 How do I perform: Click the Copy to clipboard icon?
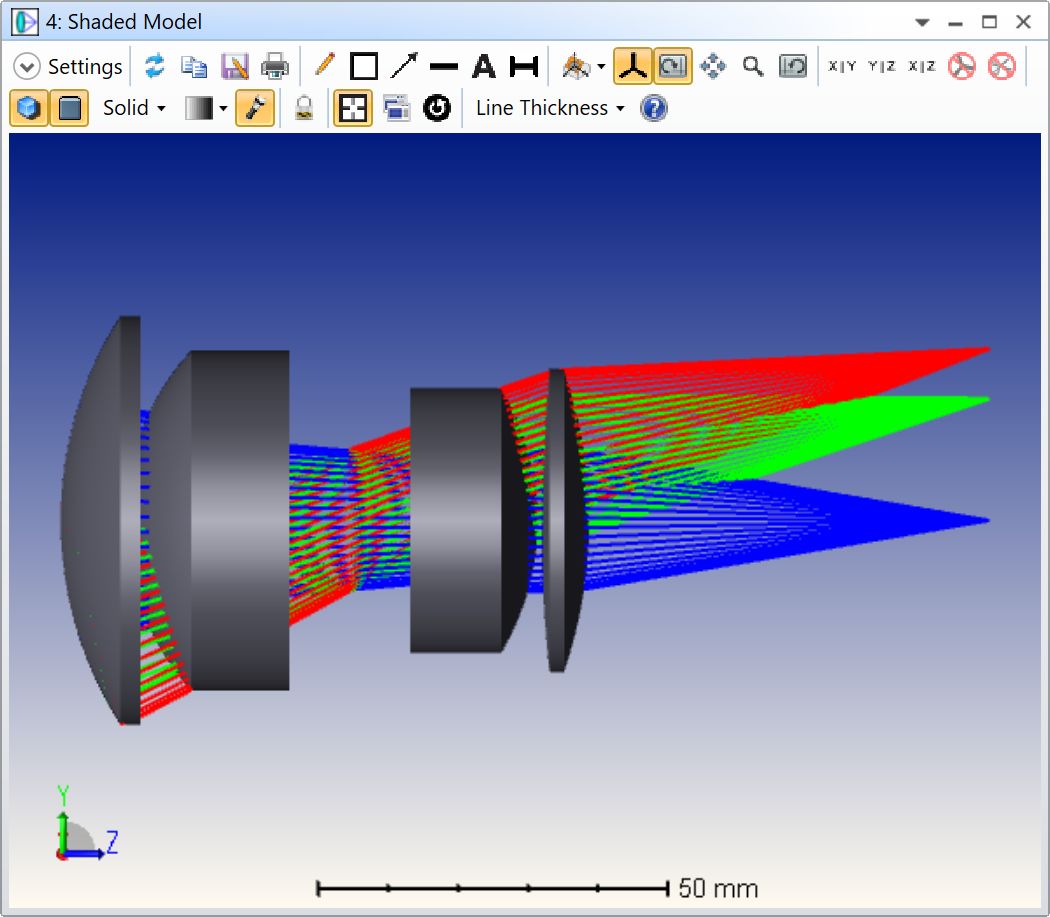(194, 67)
